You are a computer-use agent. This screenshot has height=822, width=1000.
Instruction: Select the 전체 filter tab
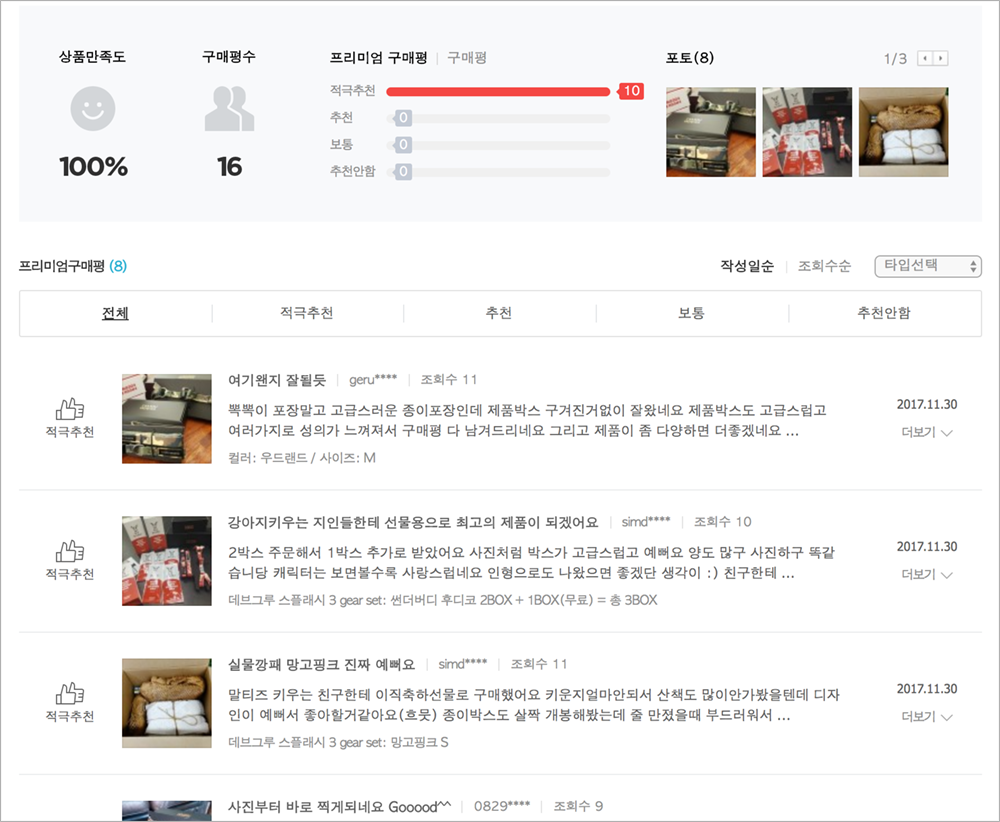pyautogui.click(x=115, y=313)
